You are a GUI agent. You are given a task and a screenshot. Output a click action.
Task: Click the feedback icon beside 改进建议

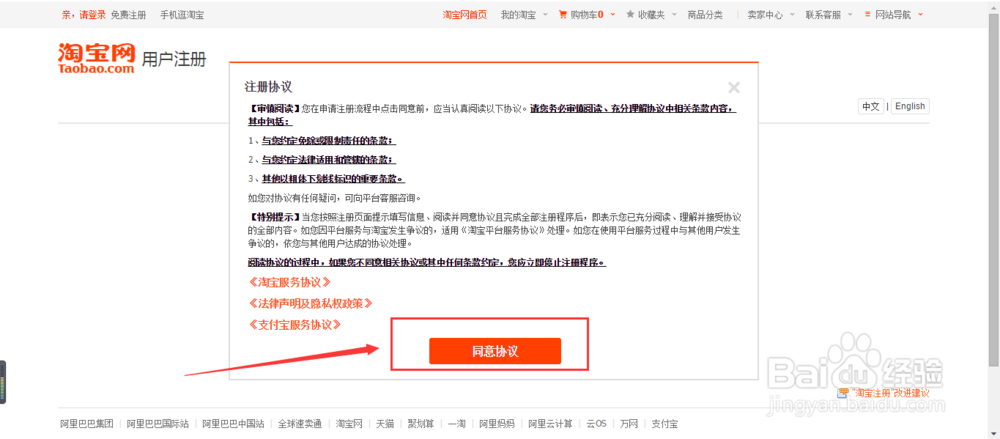coord(843,393)
